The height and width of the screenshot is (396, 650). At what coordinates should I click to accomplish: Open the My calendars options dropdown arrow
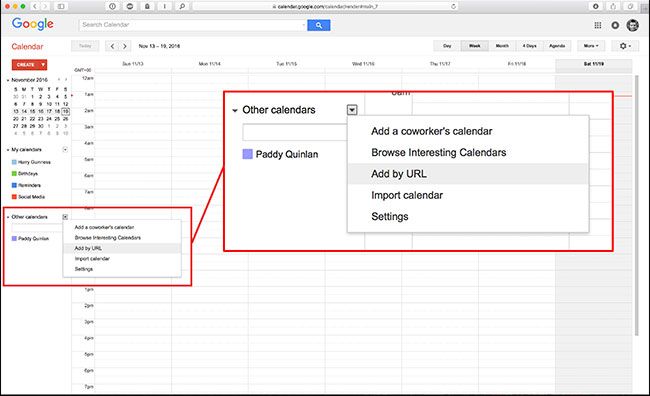[65, 149]
